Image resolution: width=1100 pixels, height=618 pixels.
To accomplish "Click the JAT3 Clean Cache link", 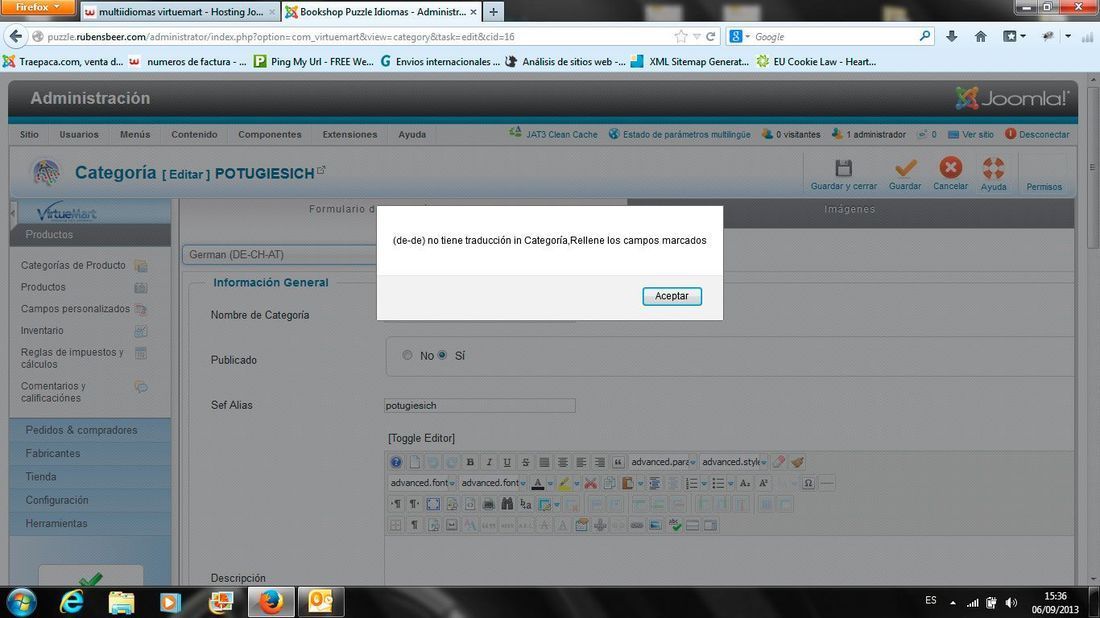I will [x=554, y=134].
